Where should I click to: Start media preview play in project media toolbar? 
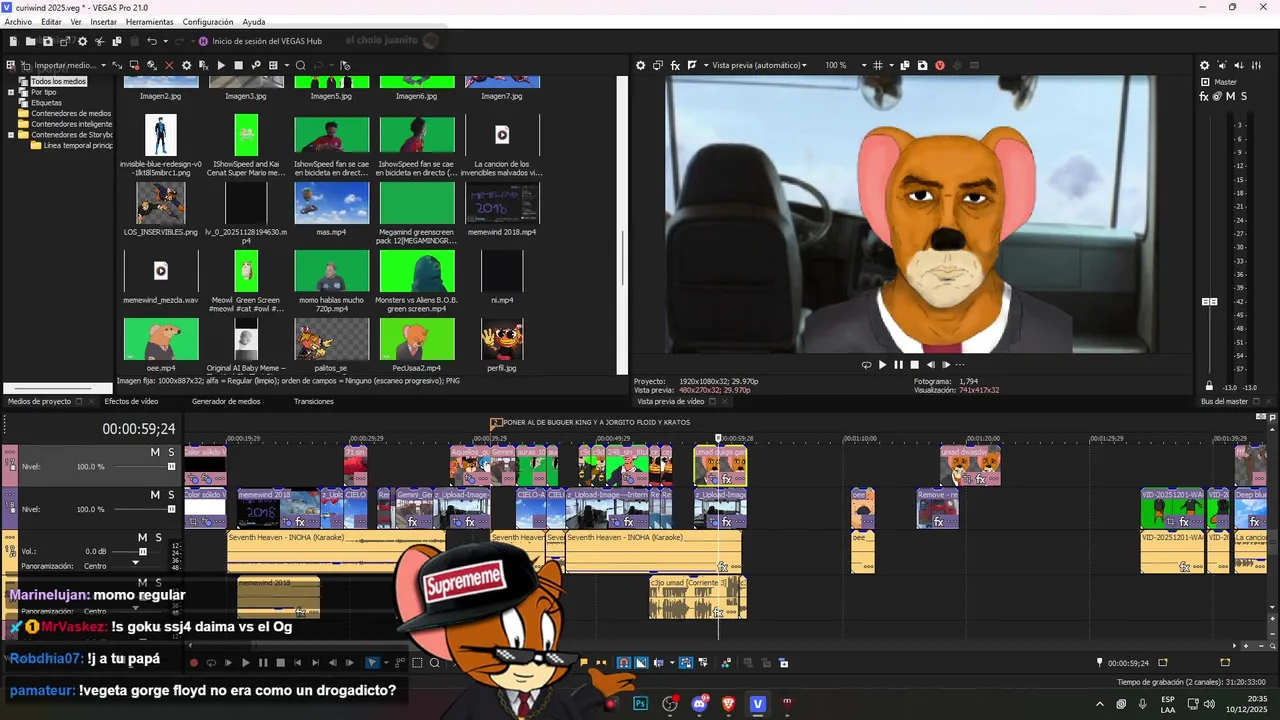[221, 65]
